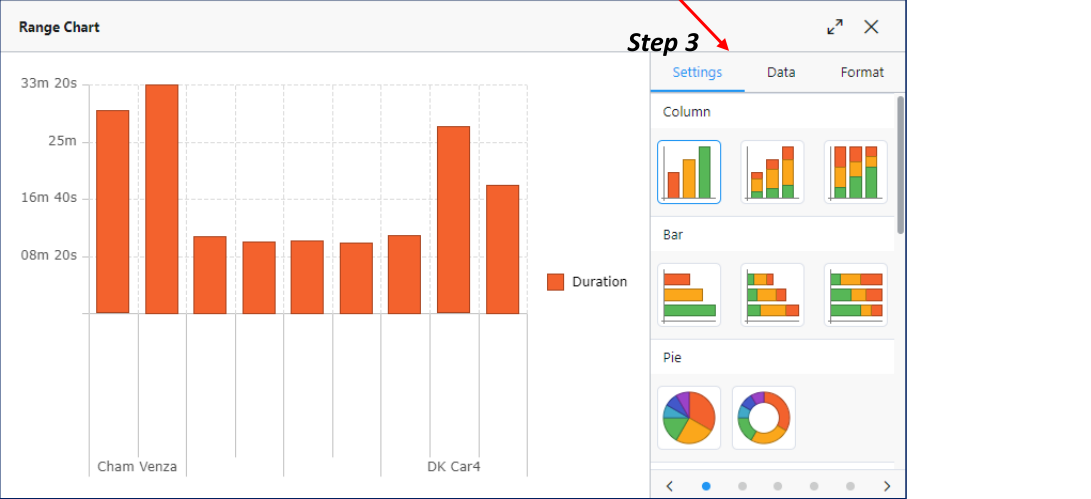Open the Format tab
Screen dimensions: 1091x499
tap(861, 72)
